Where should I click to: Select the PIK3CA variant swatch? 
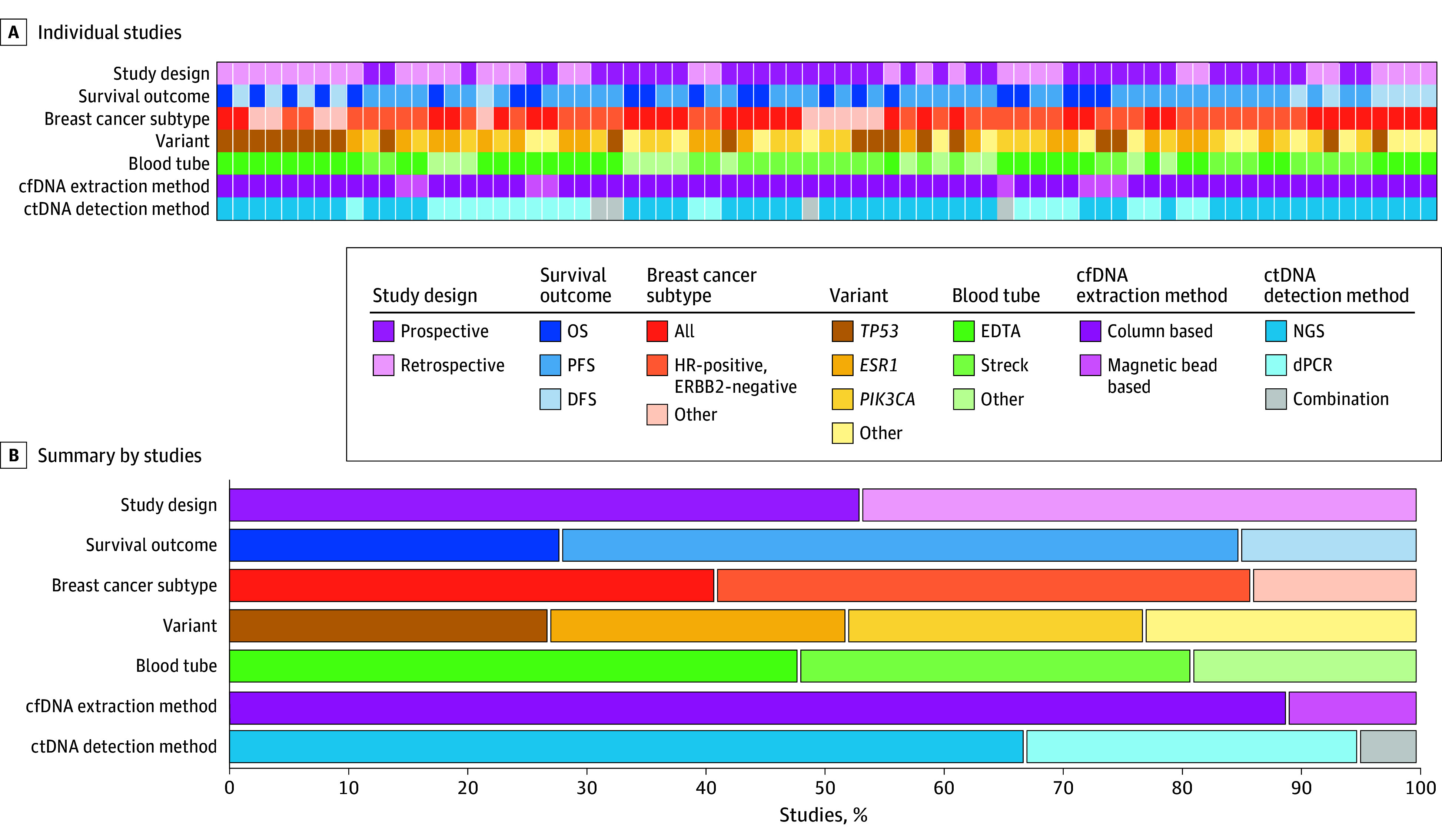click(842, 399)
